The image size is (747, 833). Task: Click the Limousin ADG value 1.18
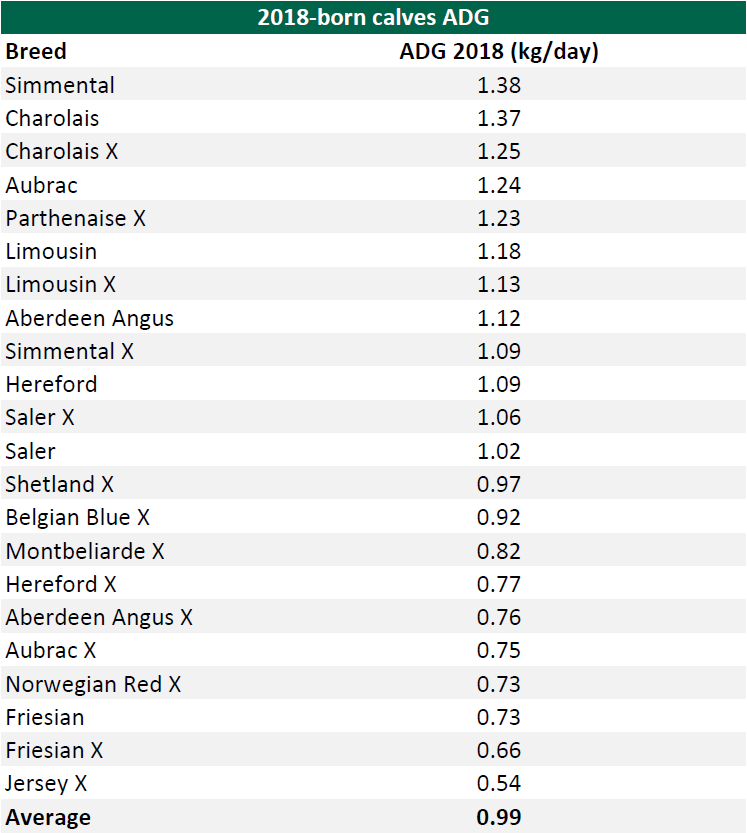pos(499,251)
